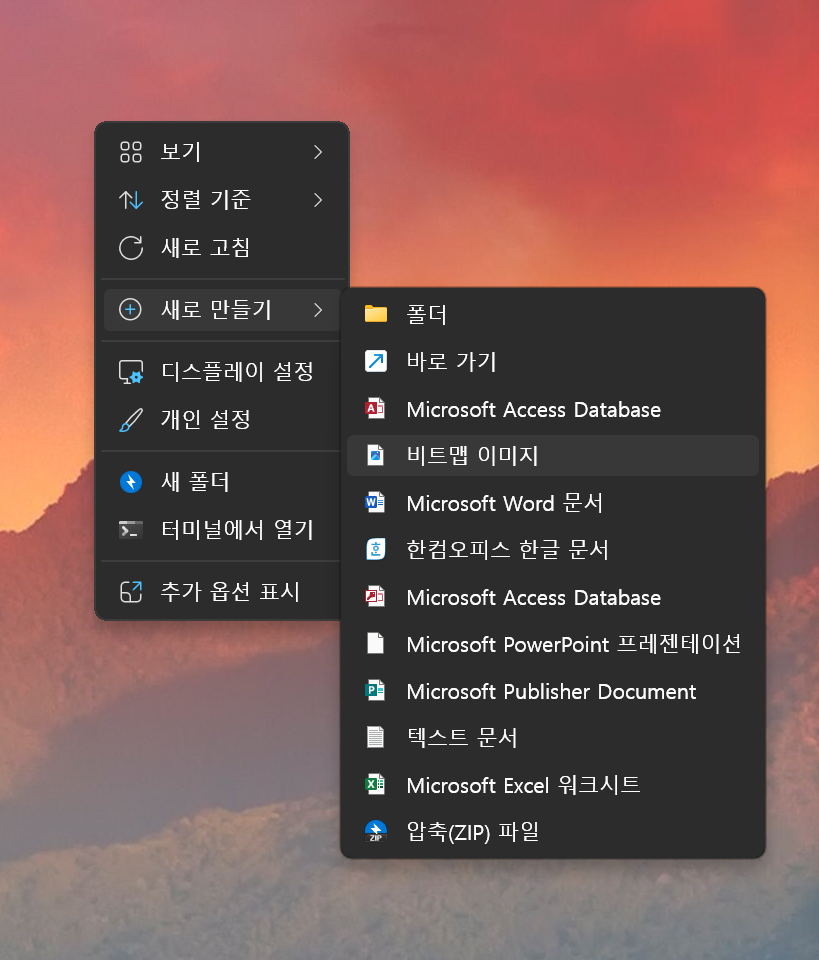Click the Publisher icon beside Publisher Document

pos(375,691)
